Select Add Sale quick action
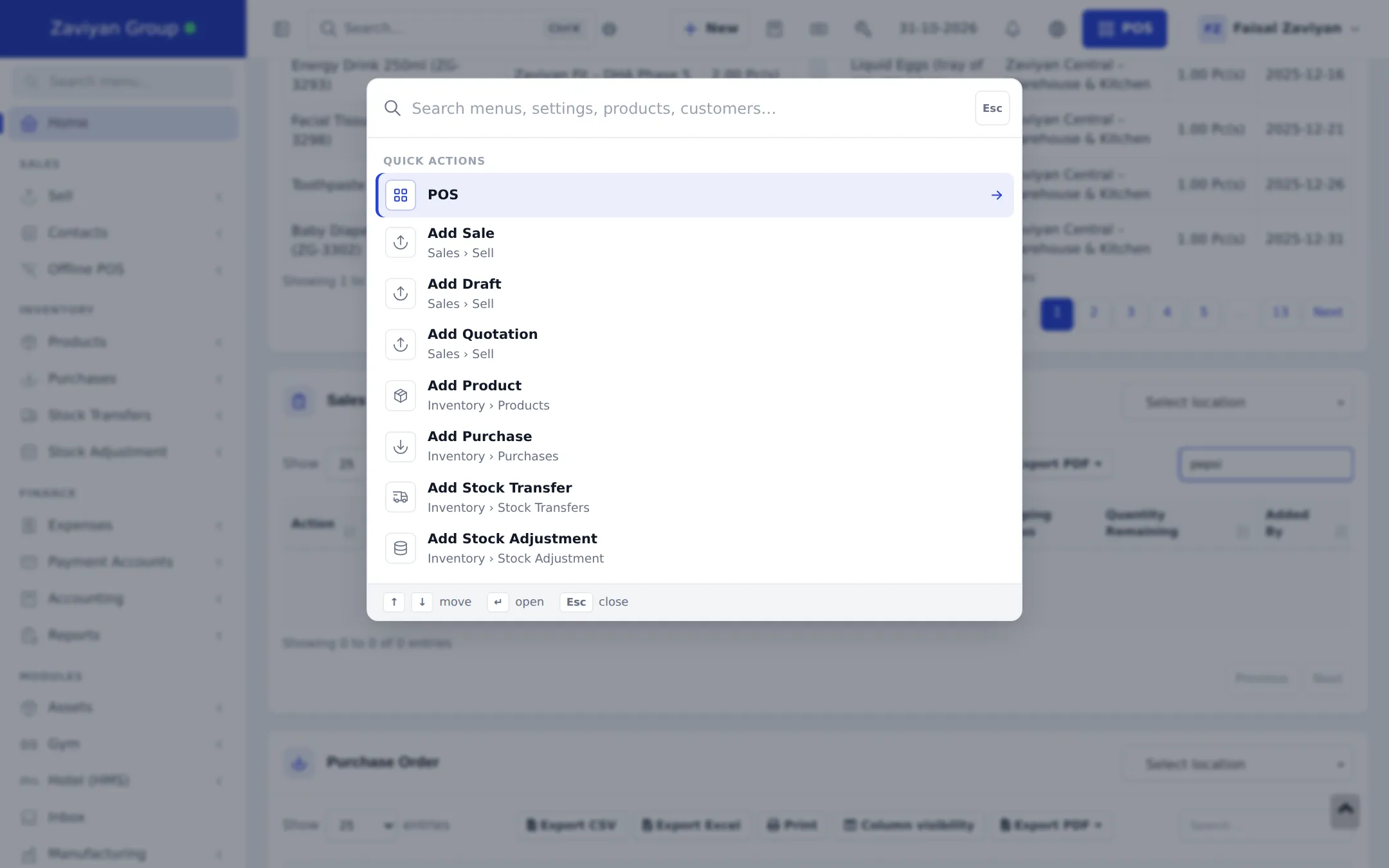Screen dimensions: 1389x868 pyautogui.click(x=694, y=242)
